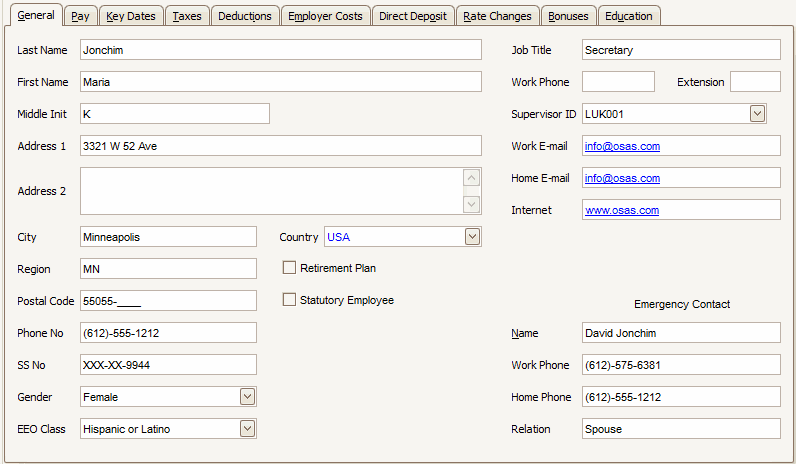The height and width of the screenshot is (464, 796).
Task: Open the Employer Costs tab
Action: click(323, 16)
